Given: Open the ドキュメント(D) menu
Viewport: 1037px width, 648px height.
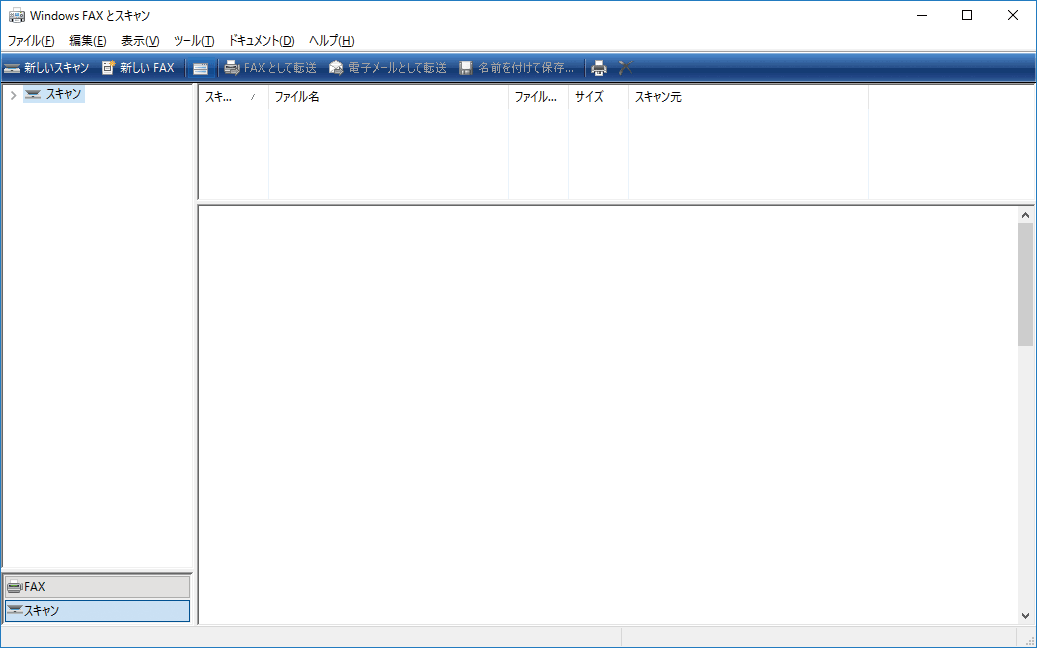Looking at the screenshot, I should [x=261, y=41].
